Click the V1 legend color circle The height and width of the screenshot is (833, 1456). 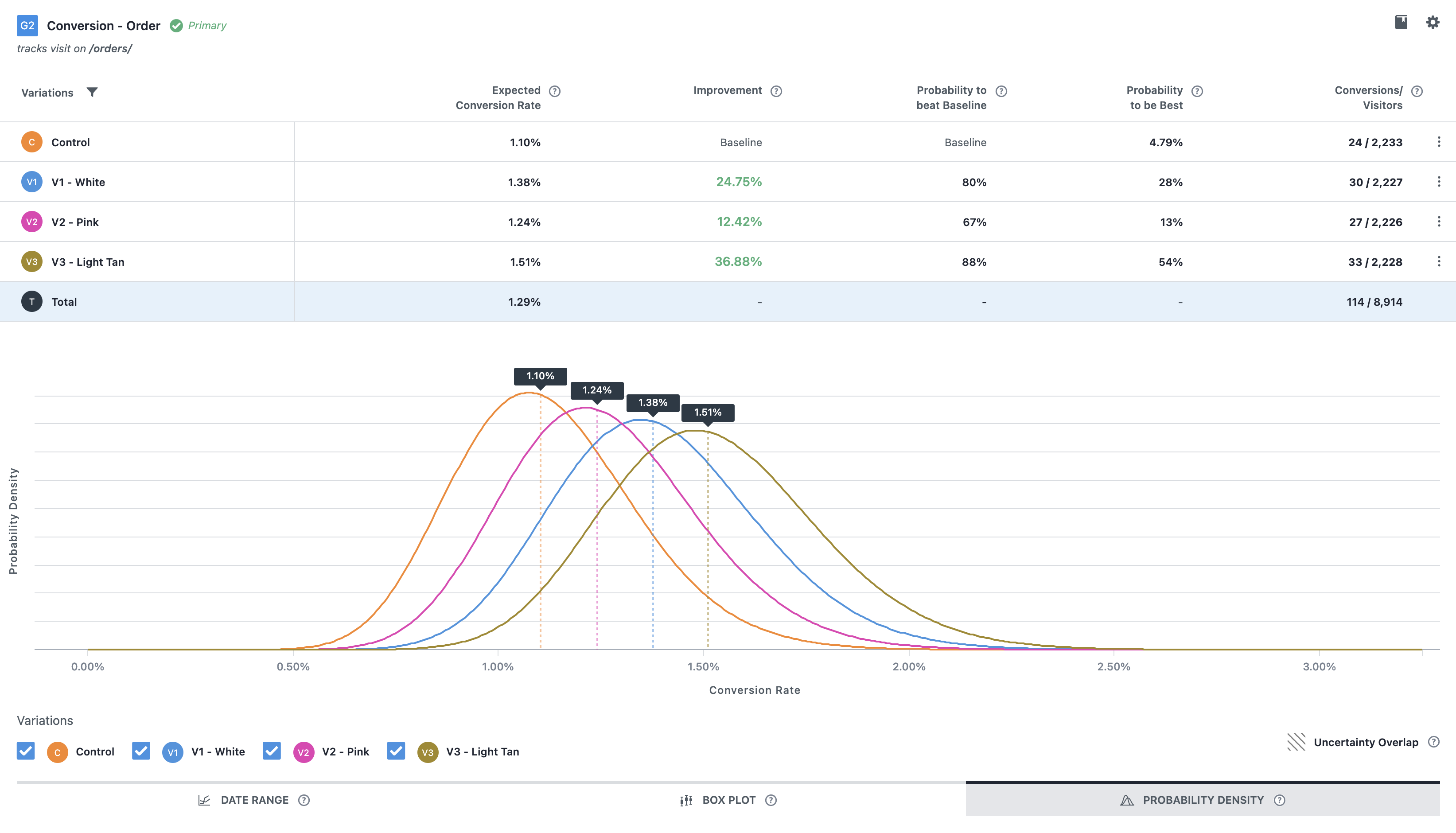(173, 752)
